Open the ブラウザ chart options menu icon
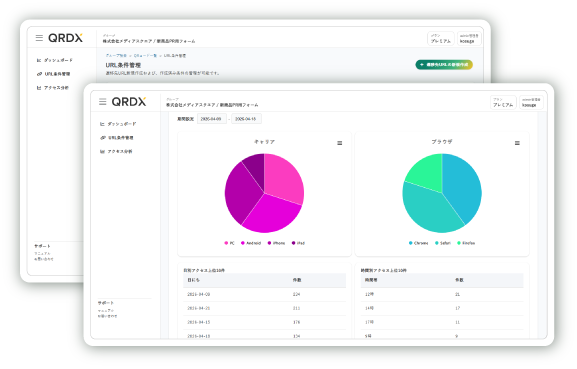 coord(517,143)
